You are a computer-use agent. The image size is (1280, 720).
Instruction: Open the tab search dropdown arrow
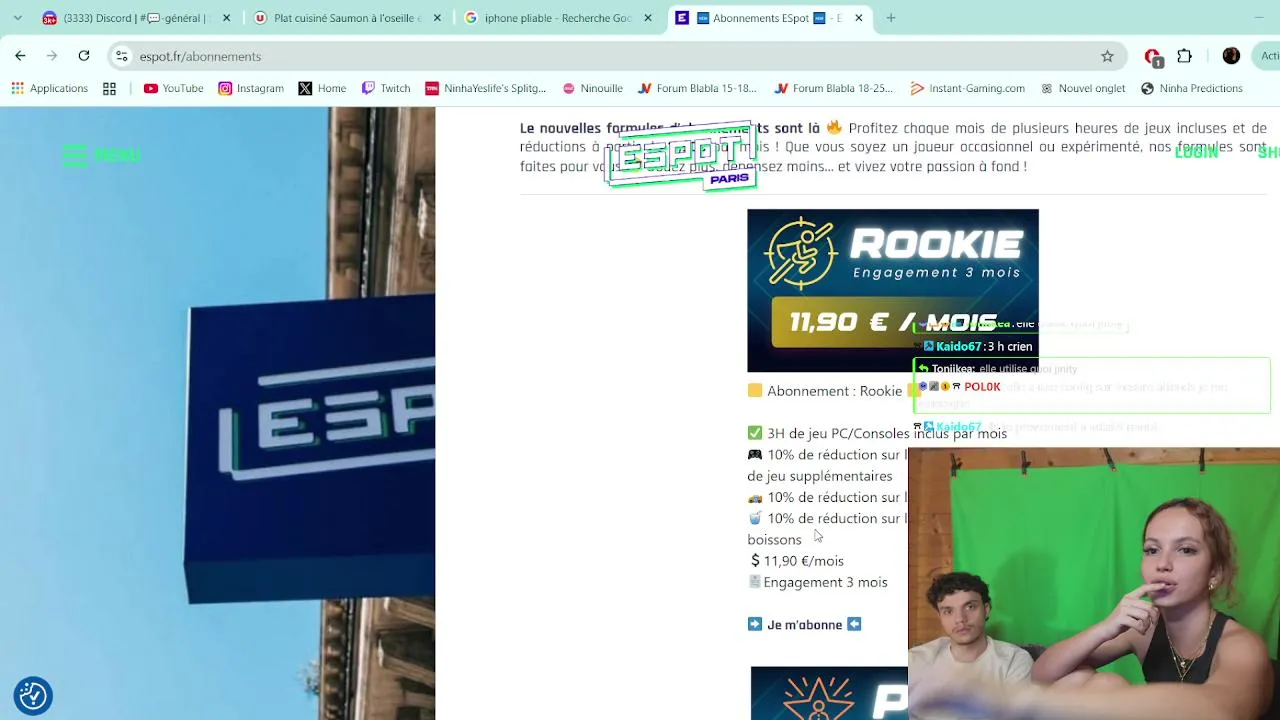[x=17, y=18]
